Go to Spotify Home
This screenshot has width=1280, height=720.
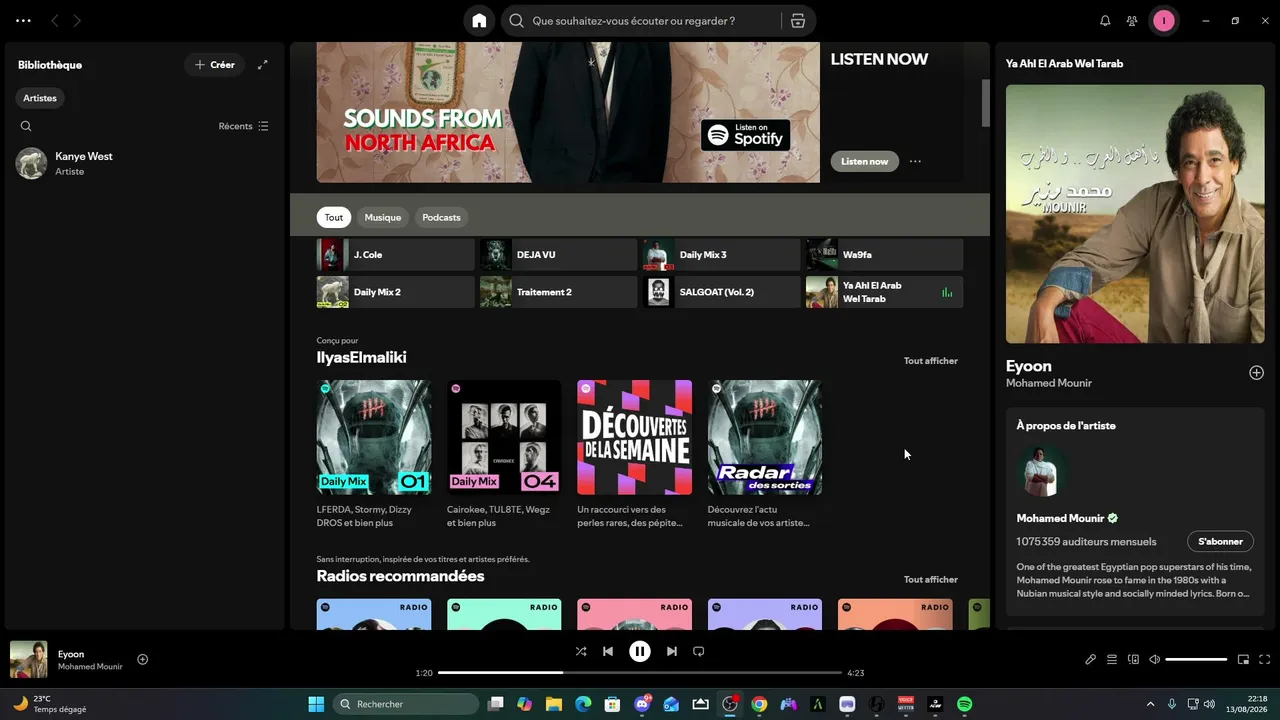pos(479,21)
